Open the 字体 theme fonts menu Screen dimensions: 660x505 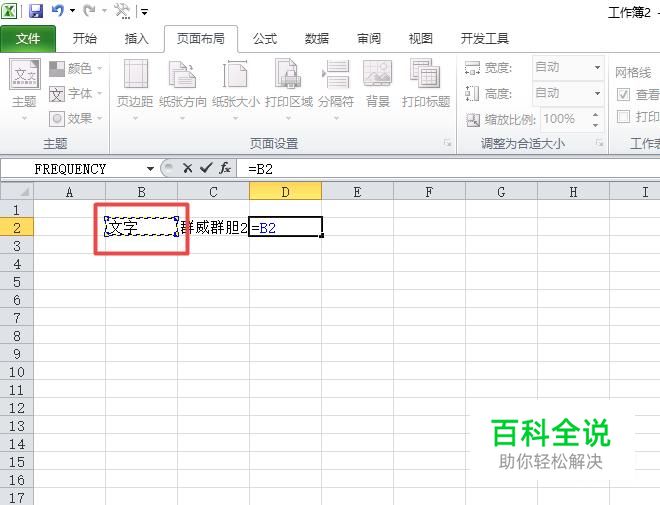[76, 93]
